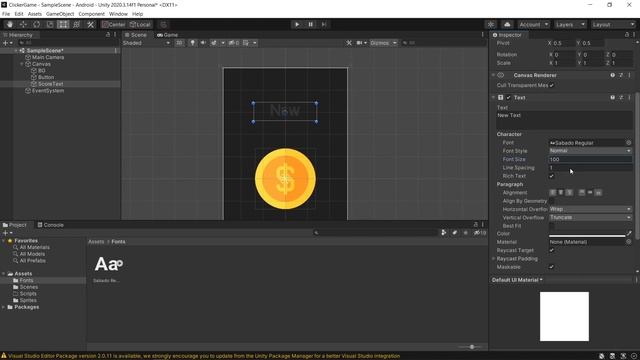Image resolution: width=640 pixels, height=360 pixels.
Task: Open the color eyedropper tool
Action: (x=629, y=233)
